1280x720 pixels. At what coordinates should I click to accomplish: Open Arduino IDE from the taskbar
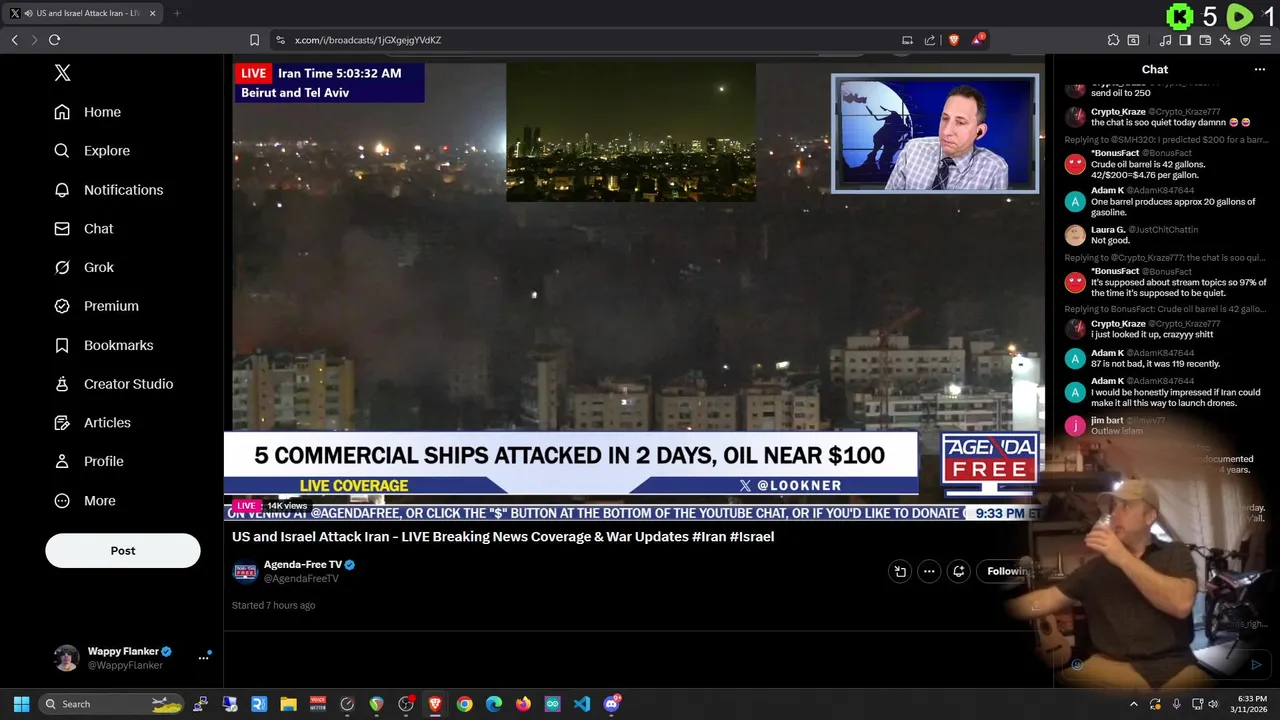tap(552, 704)
